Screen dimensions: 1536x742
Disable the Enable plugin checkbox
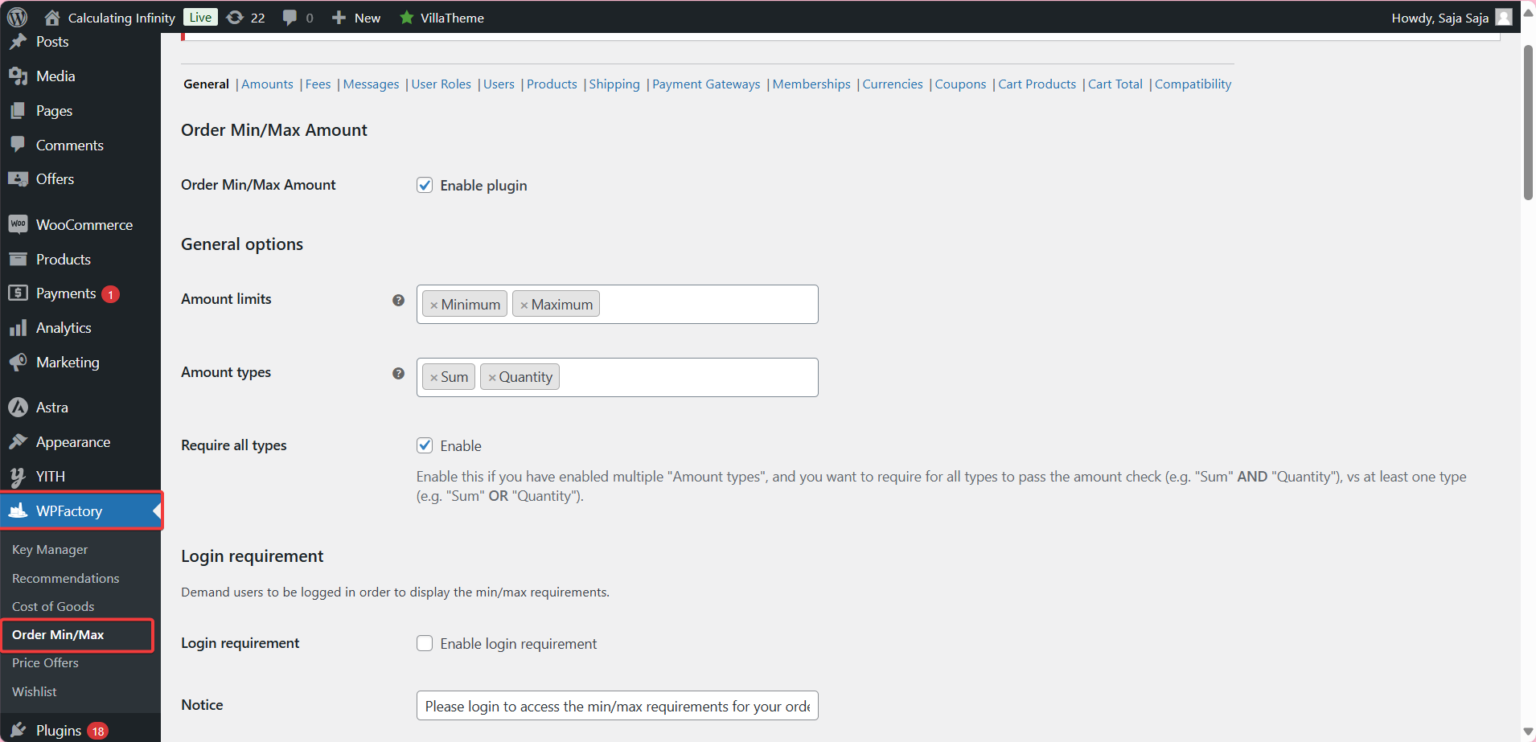point(424,185)
